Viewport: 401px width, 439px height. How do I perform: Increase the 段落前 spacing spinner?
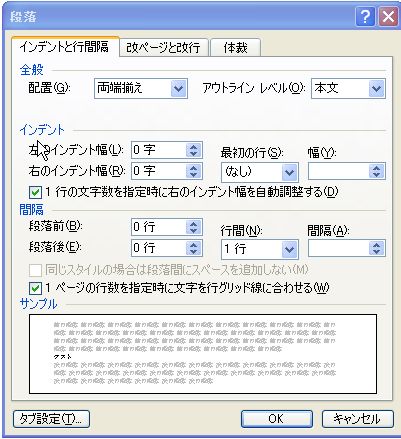coord(194,224)
